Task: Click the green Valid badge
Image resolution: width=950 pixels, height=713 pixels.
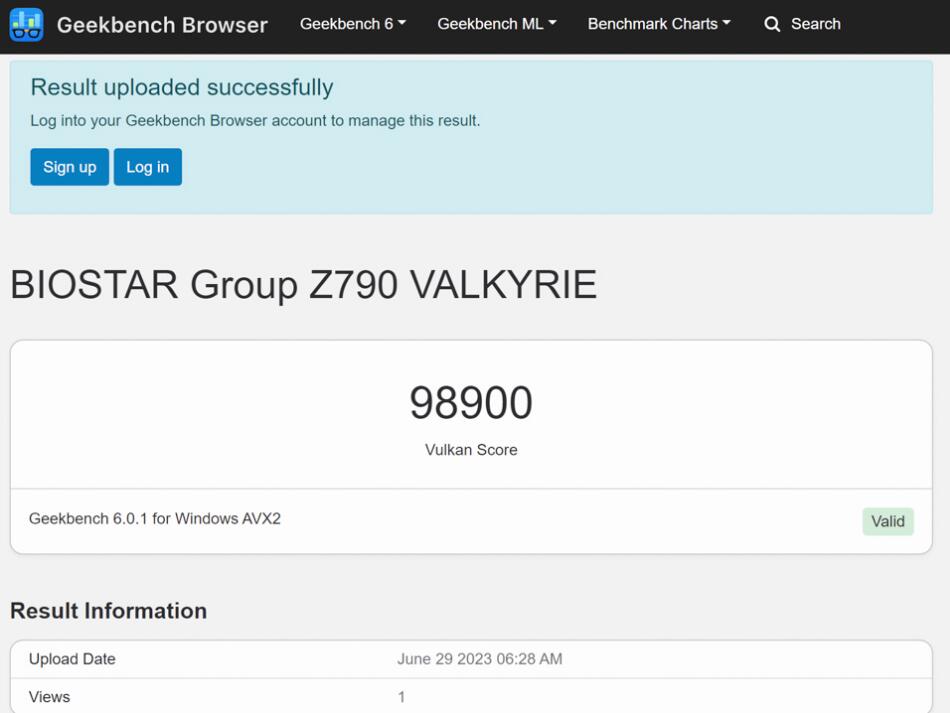Action: pyautogui.click(x=887, y=521)
